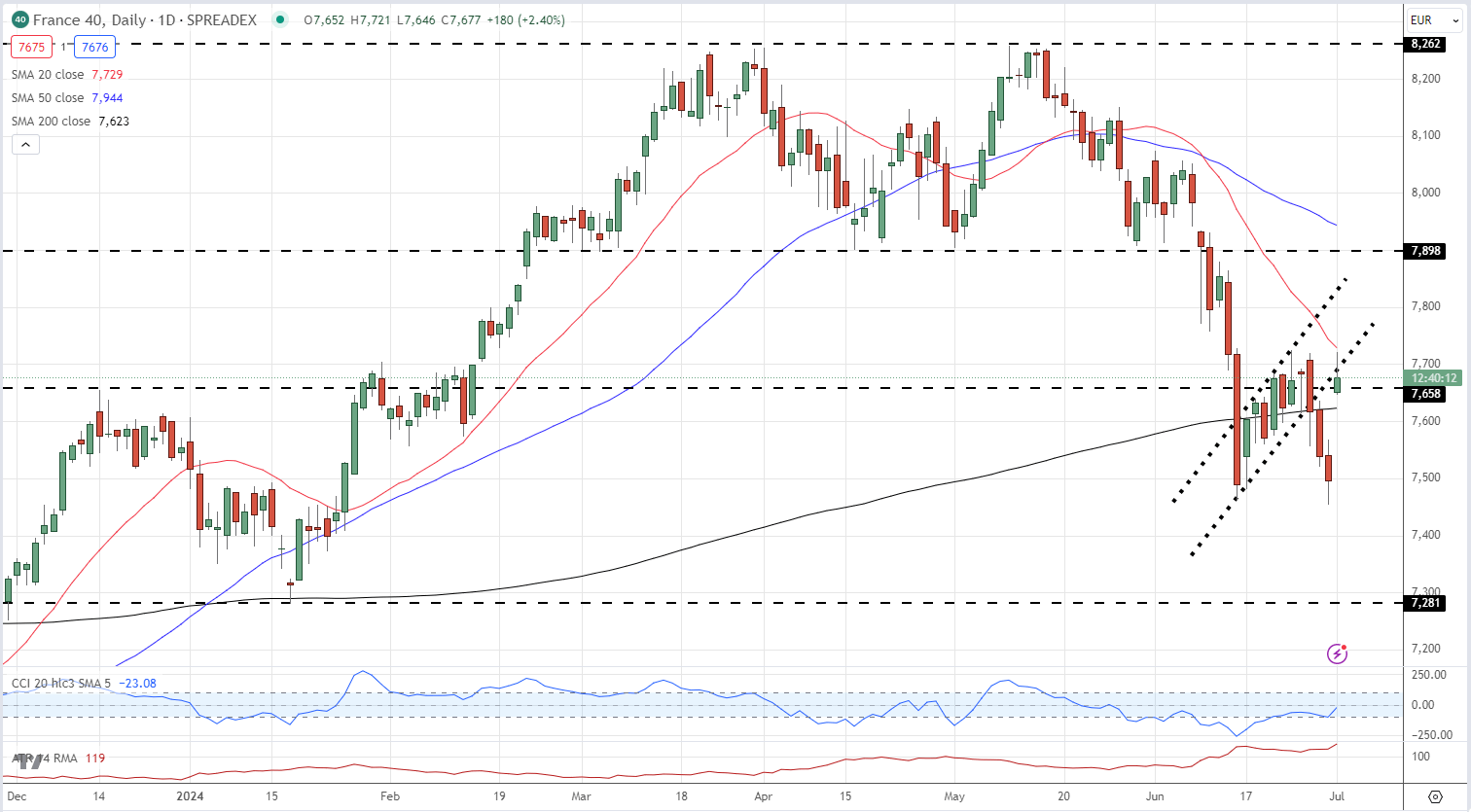The image size is (1471, 812).
Task: Click the spread value 1 between prices
Action: 64,47
